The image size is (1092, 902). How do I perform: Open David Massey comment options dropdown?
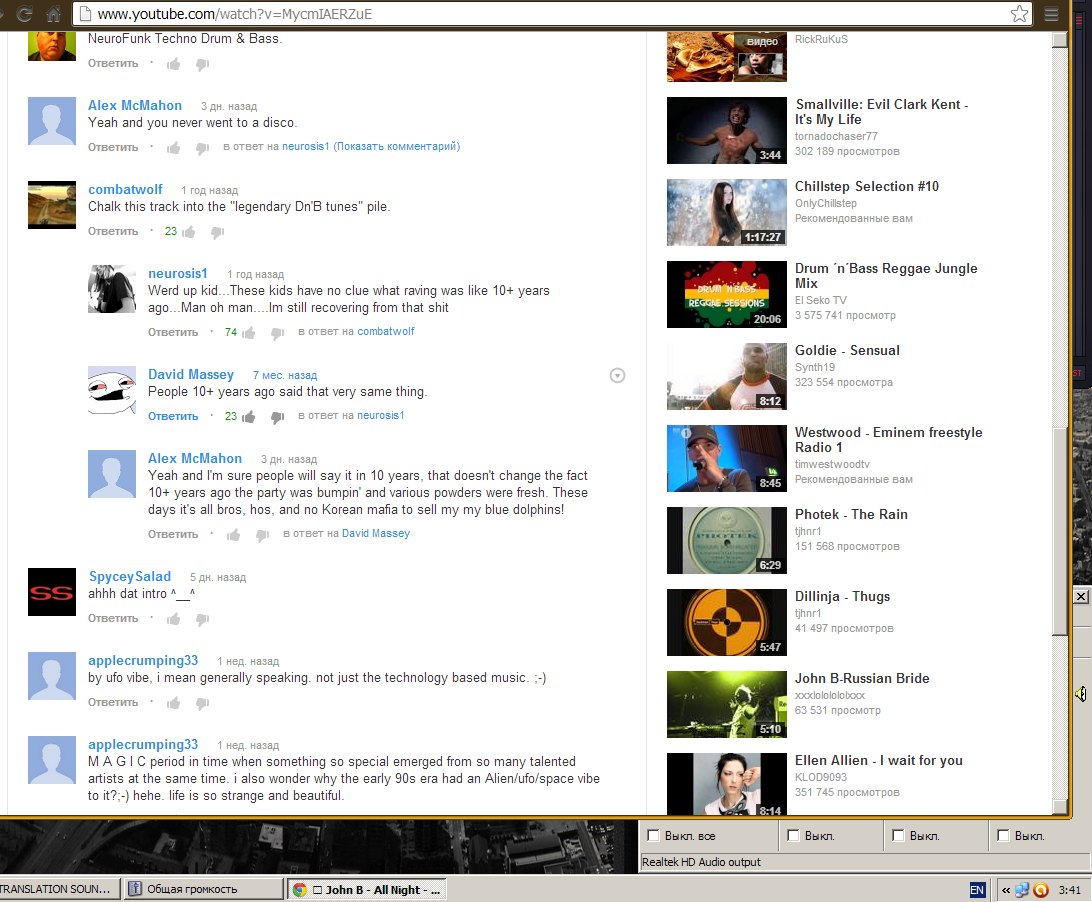pyautogui.click(x=617, y=375)
